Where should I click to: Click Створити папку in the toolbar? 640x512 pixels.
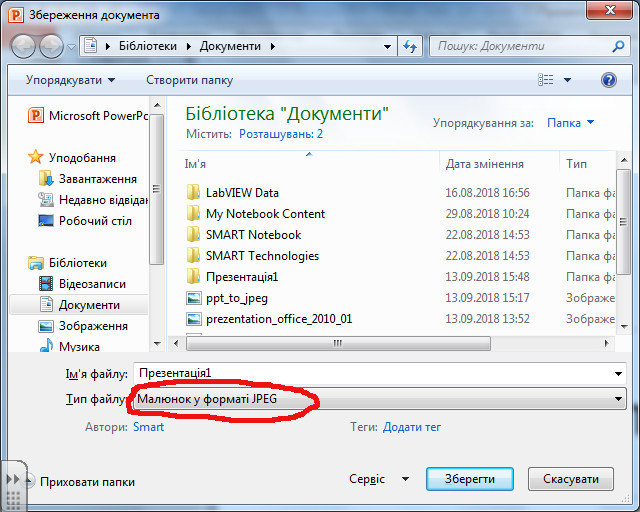[x=189, y=80]
